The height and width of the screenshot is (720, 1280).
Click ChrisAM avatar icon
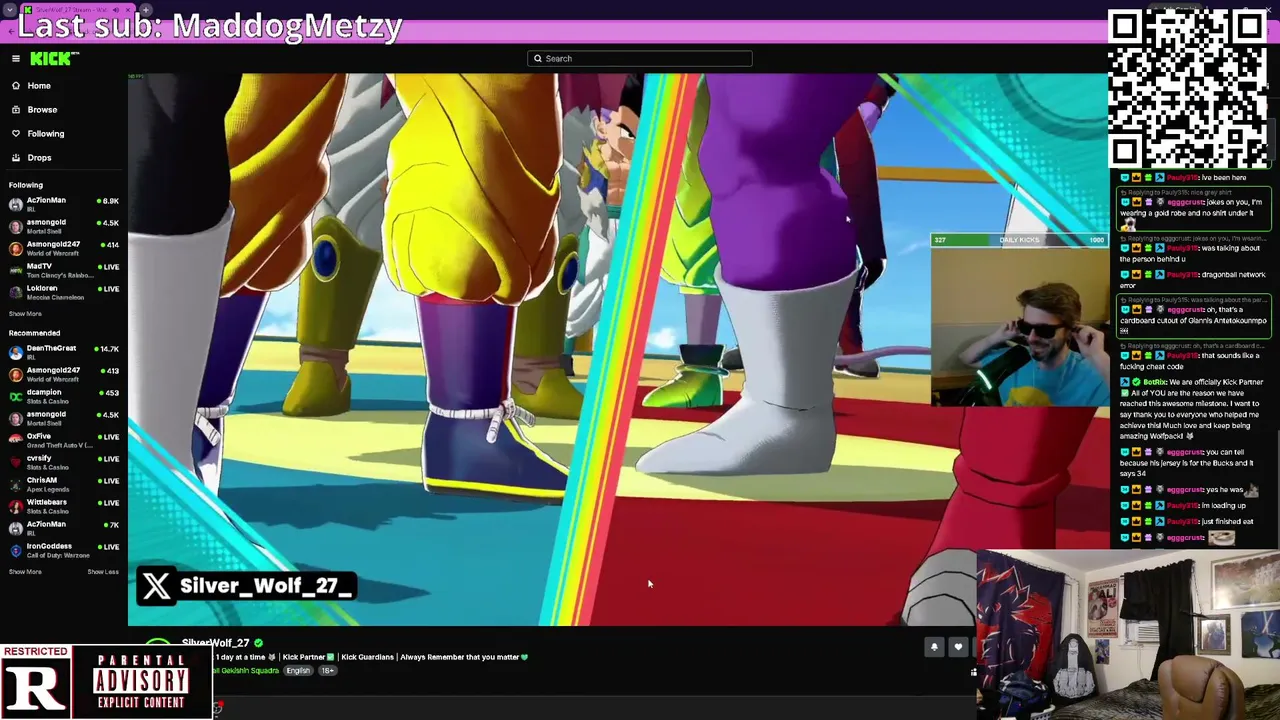(x=15, y=484)
